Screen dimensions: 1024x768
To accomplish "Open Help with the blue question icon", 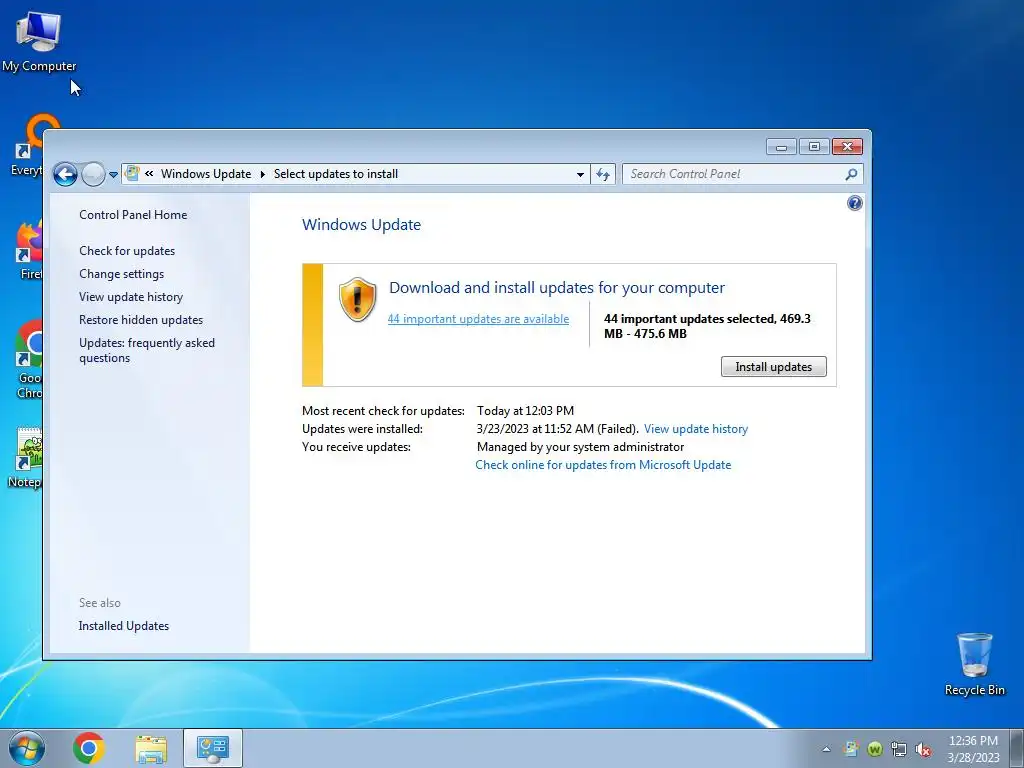I will (x=854, y=203).
